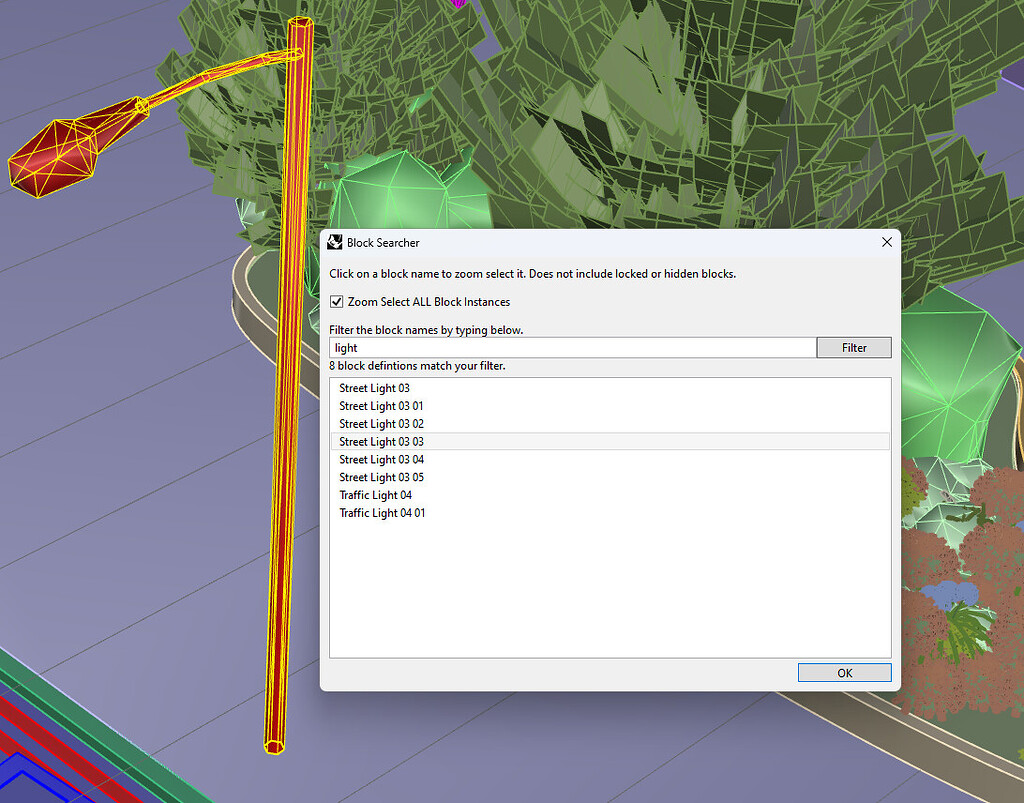The height and width of the screenshot is (803, 1024).
Task: Select the Street Light 03 04 block
Action: pos(380,459)
